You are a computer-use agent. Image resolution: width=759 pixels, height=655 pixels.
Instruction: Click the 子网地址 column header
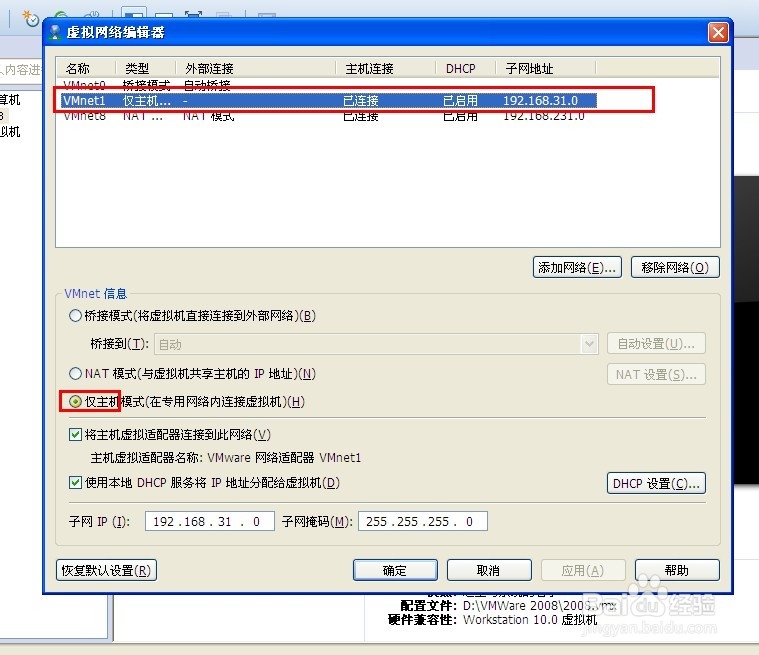tap(546, 68)
